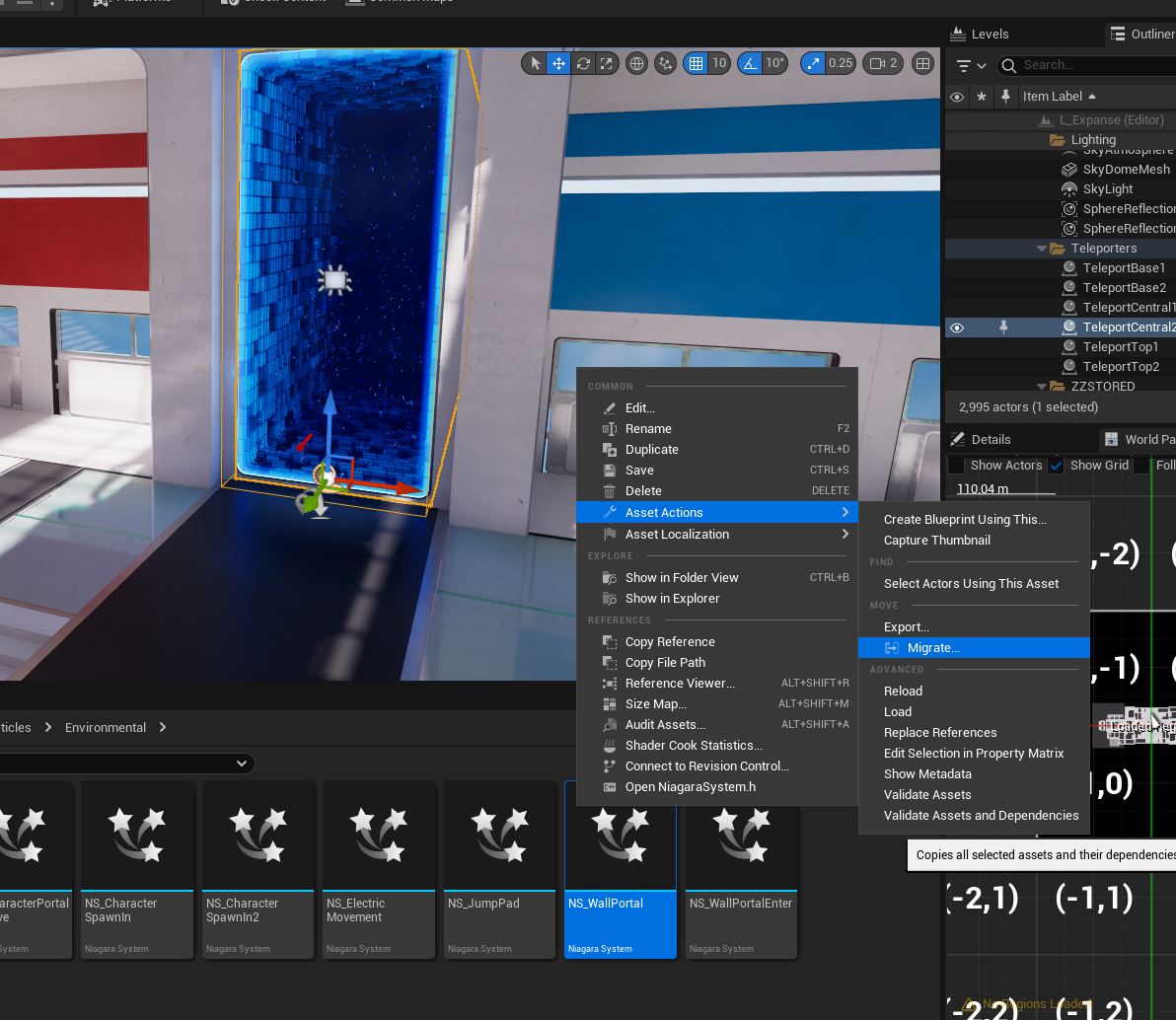Switch to the Details tab

point(991,439)
